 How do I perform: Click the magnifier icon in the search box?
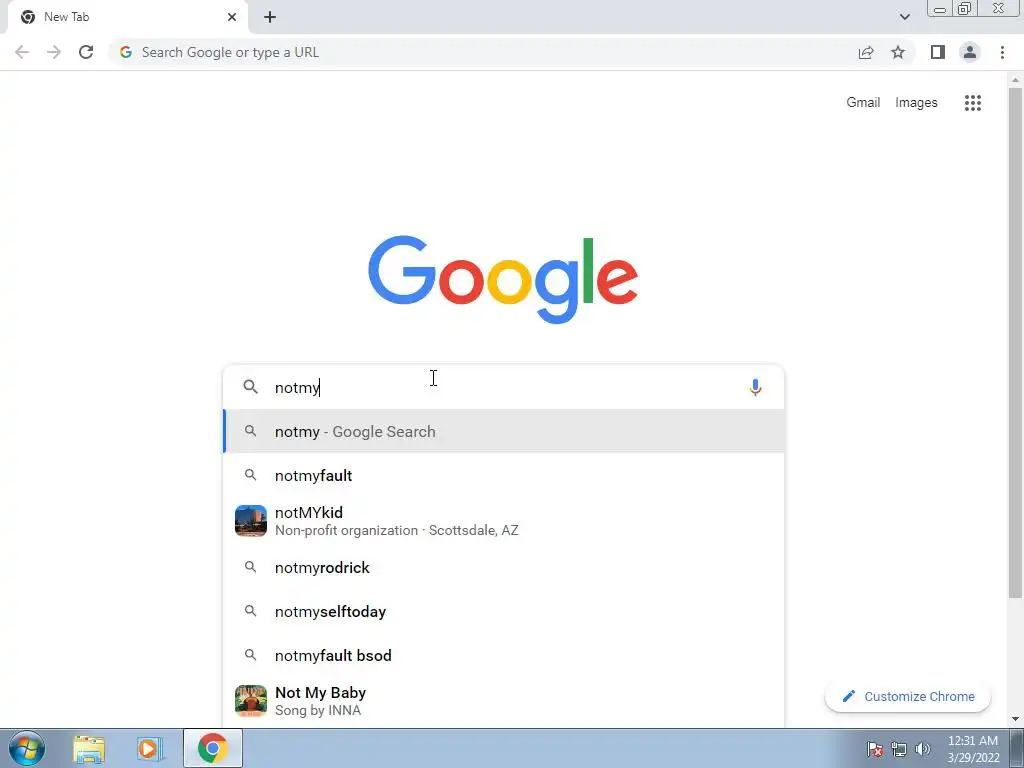click(250, 387)
